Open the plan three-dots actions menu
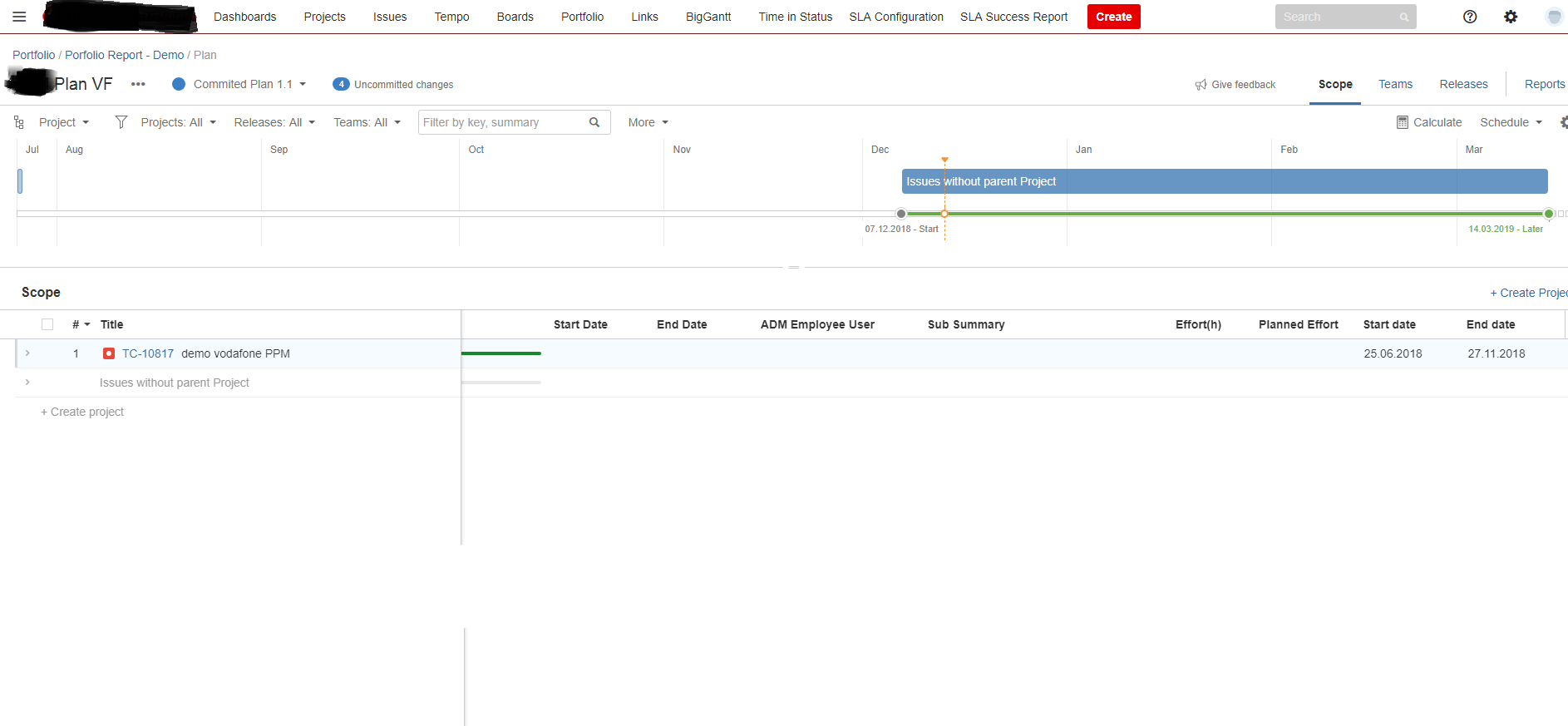The width and height of the screenshot is (1568, 726). pos(138,84)
